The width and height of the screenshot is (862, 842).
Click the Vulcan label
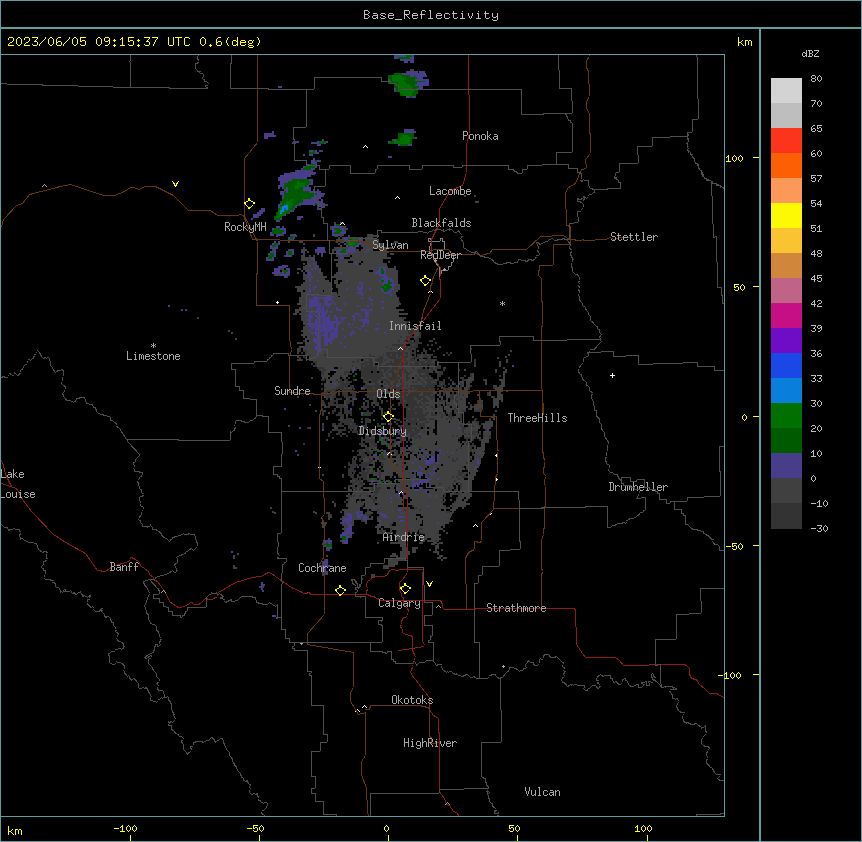[543, 792]
